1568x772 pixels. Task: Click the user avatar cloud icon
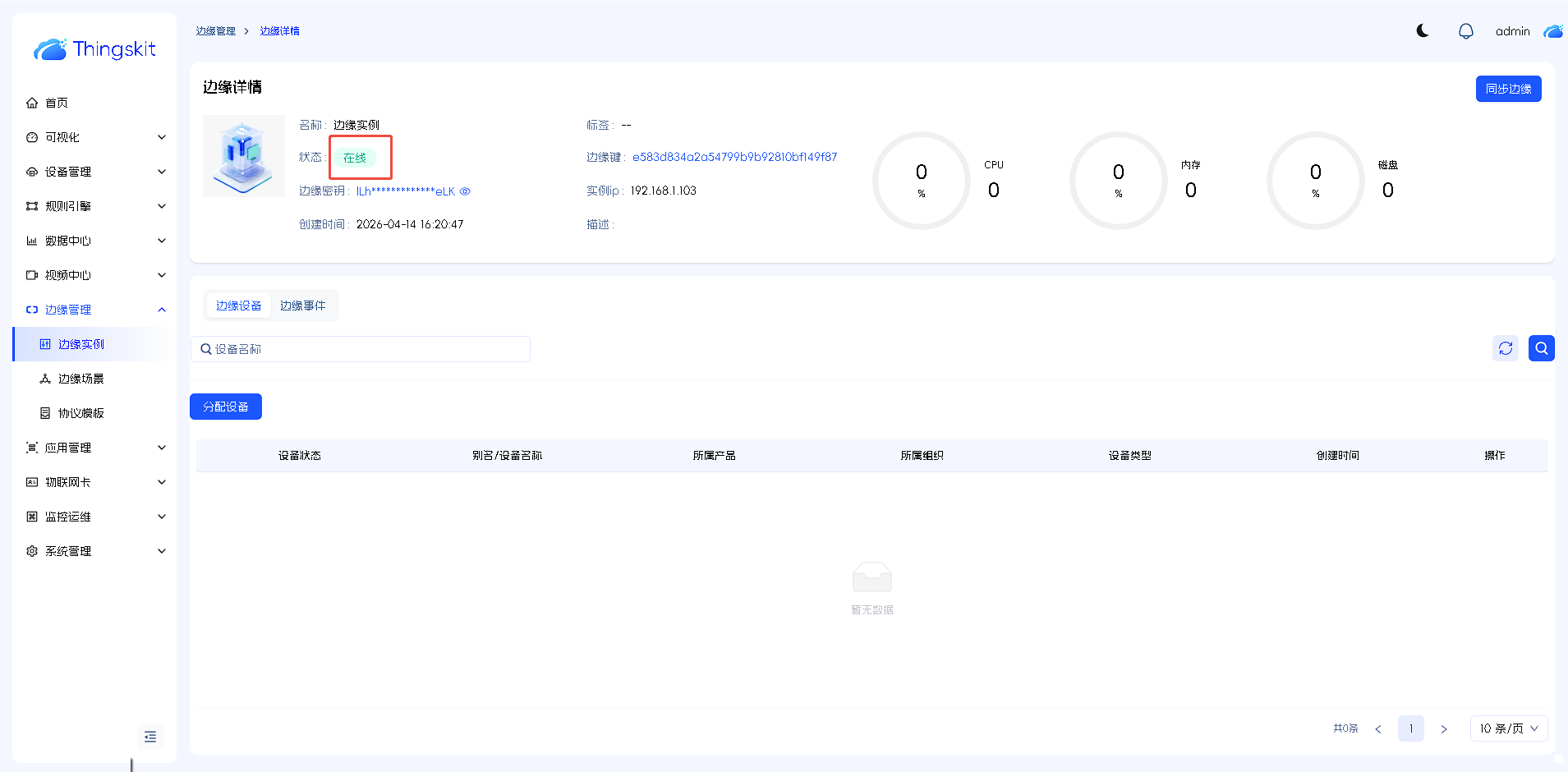click(x=1553, y=31)
